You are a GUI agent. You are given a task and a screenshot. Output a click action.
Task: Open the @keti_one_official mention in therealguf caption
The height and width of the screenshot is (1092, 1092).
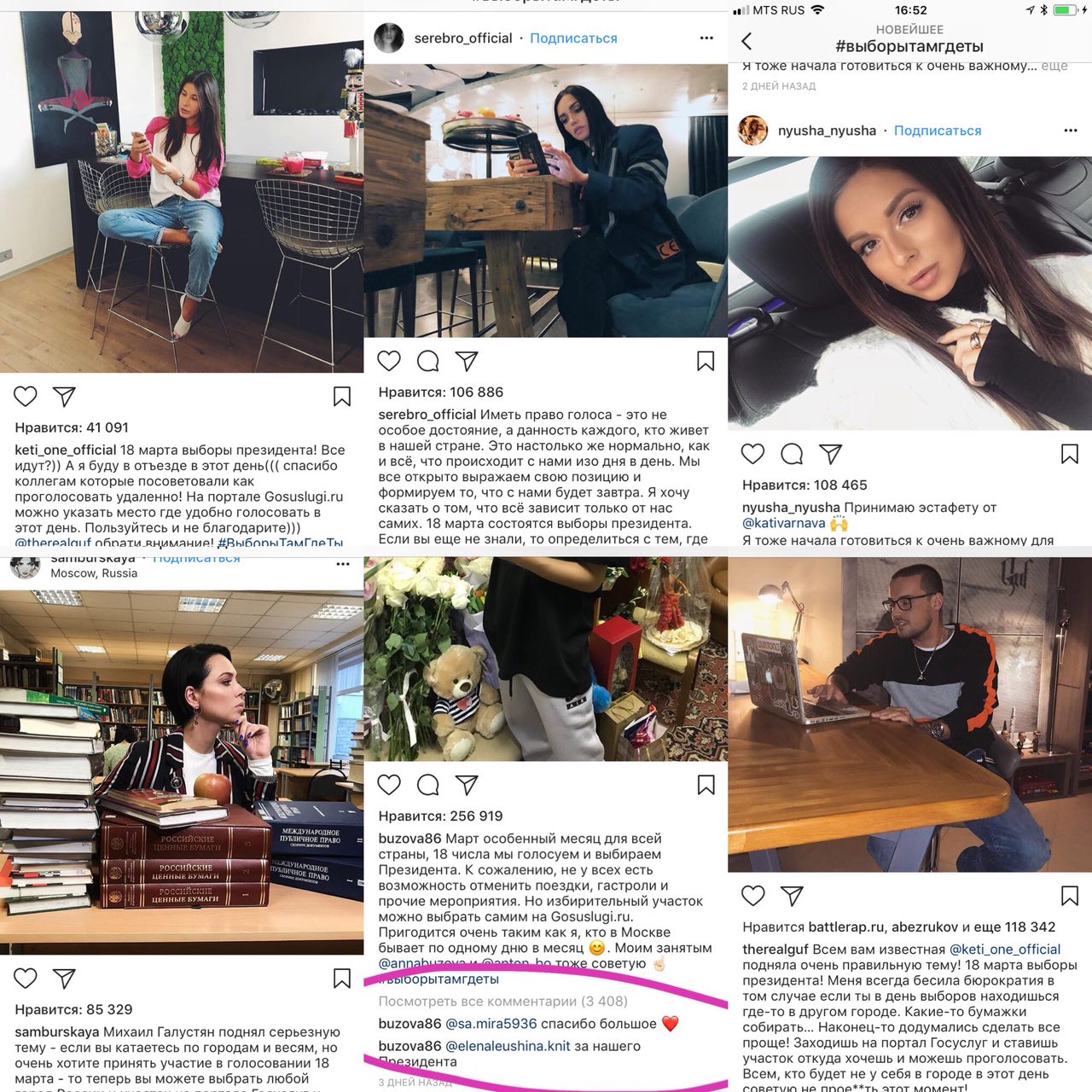pyautogui.click(x=1005, y=950)
